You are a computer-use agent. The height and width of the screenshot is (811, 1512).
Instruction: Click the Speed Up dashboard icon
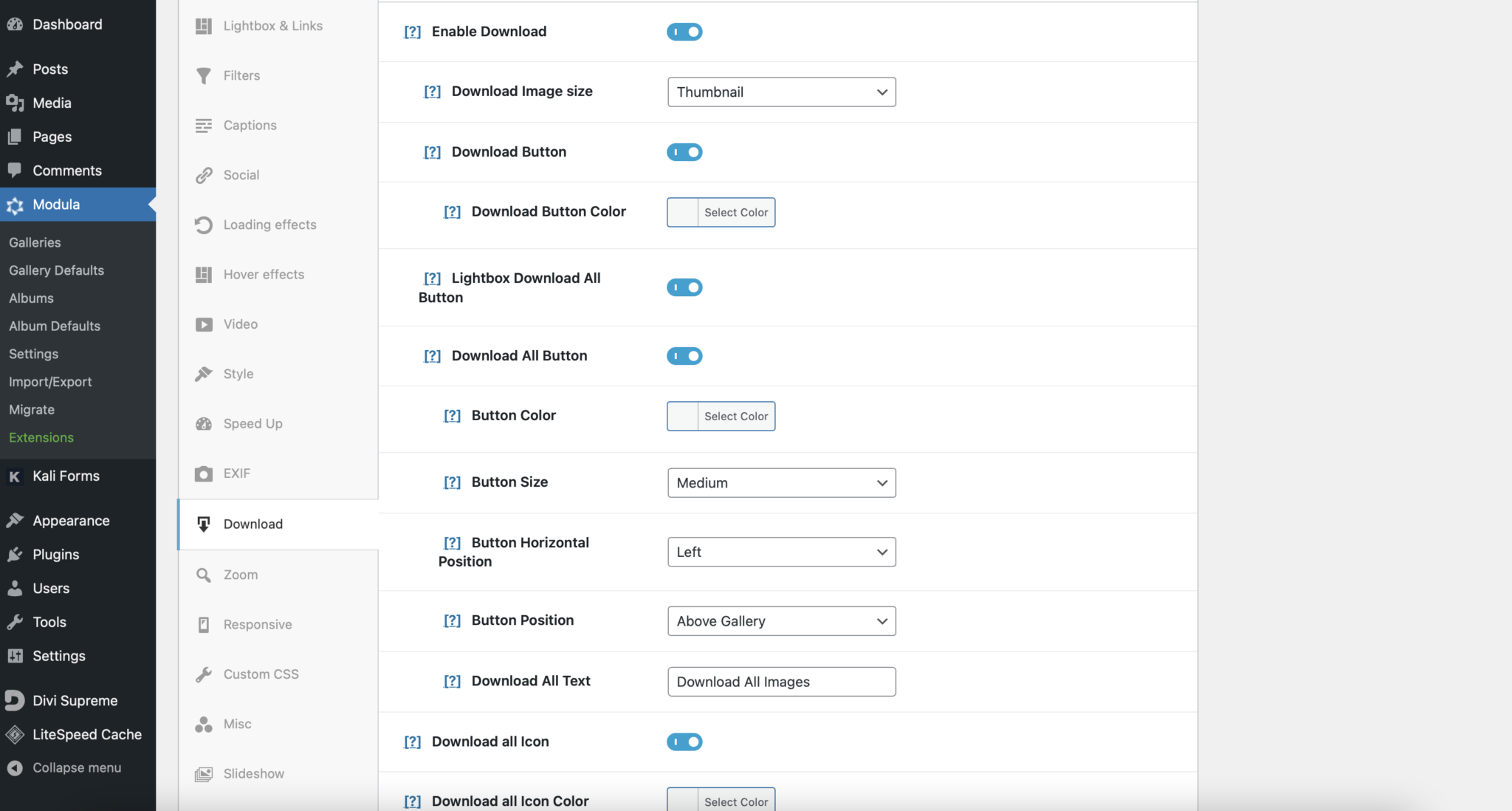pos(204,423)
